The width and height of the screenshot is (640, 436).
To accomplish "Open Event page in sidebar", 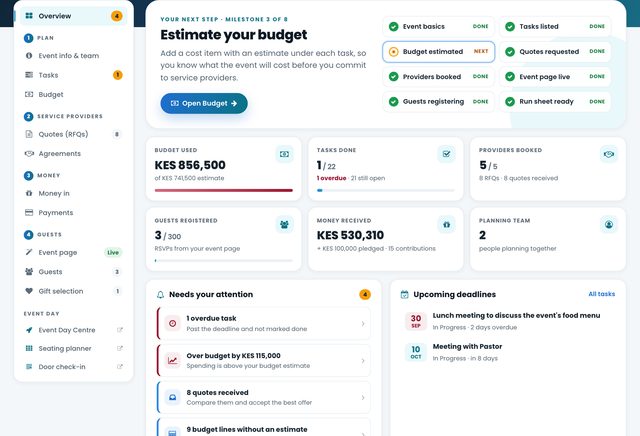I will pyautogui.click(x=73, y=252).
